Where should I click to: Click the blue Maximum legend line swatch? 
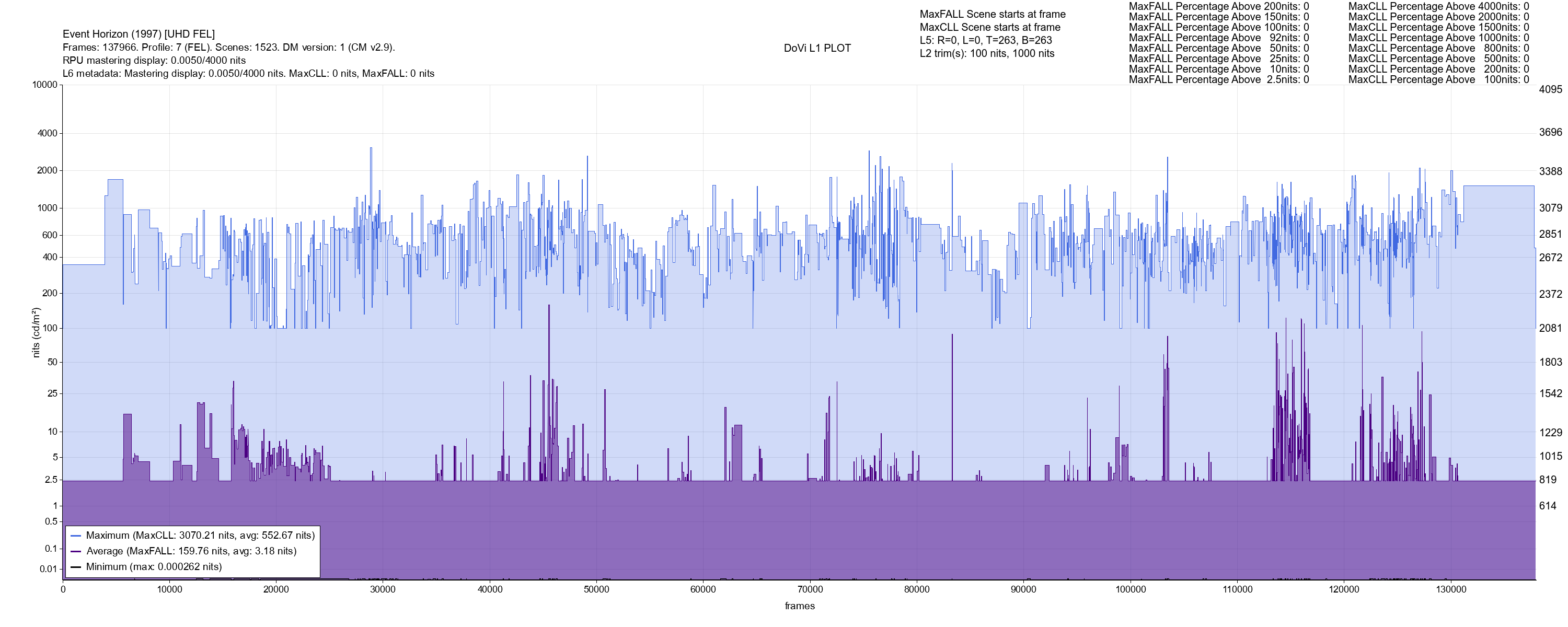pos(76,536)
